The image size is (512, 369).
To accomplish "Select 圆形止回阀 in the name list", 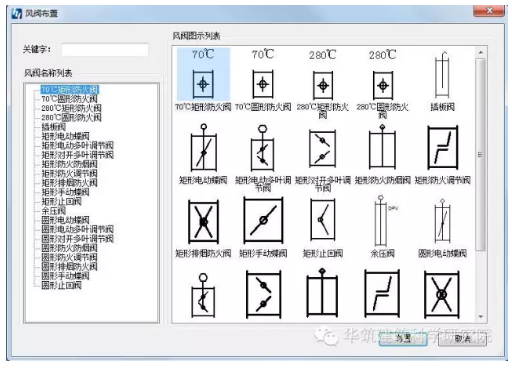I will click(61, 285).
